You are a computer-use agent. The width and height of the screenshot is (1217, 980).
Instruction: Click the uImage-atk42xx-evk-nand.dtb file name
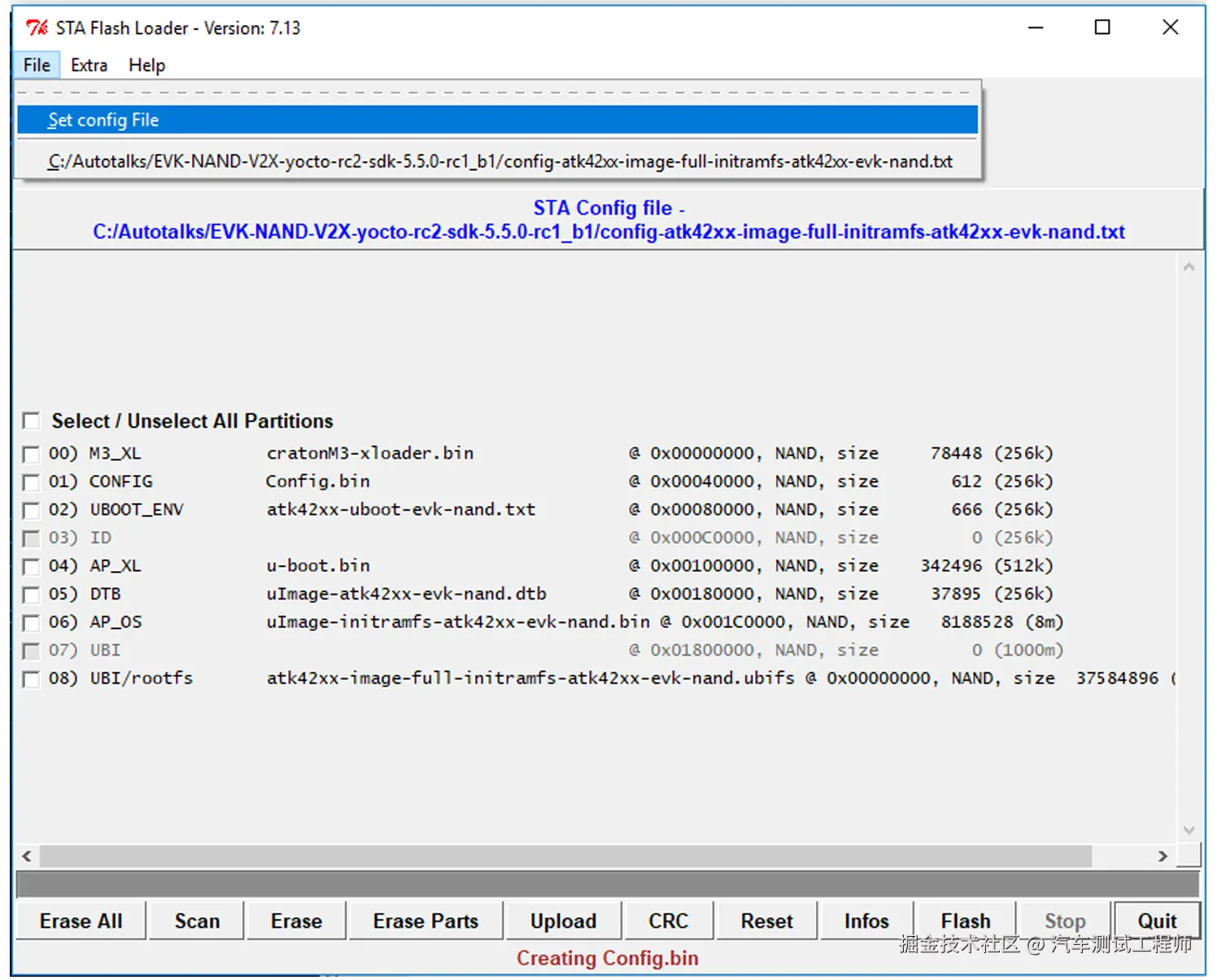407,594
